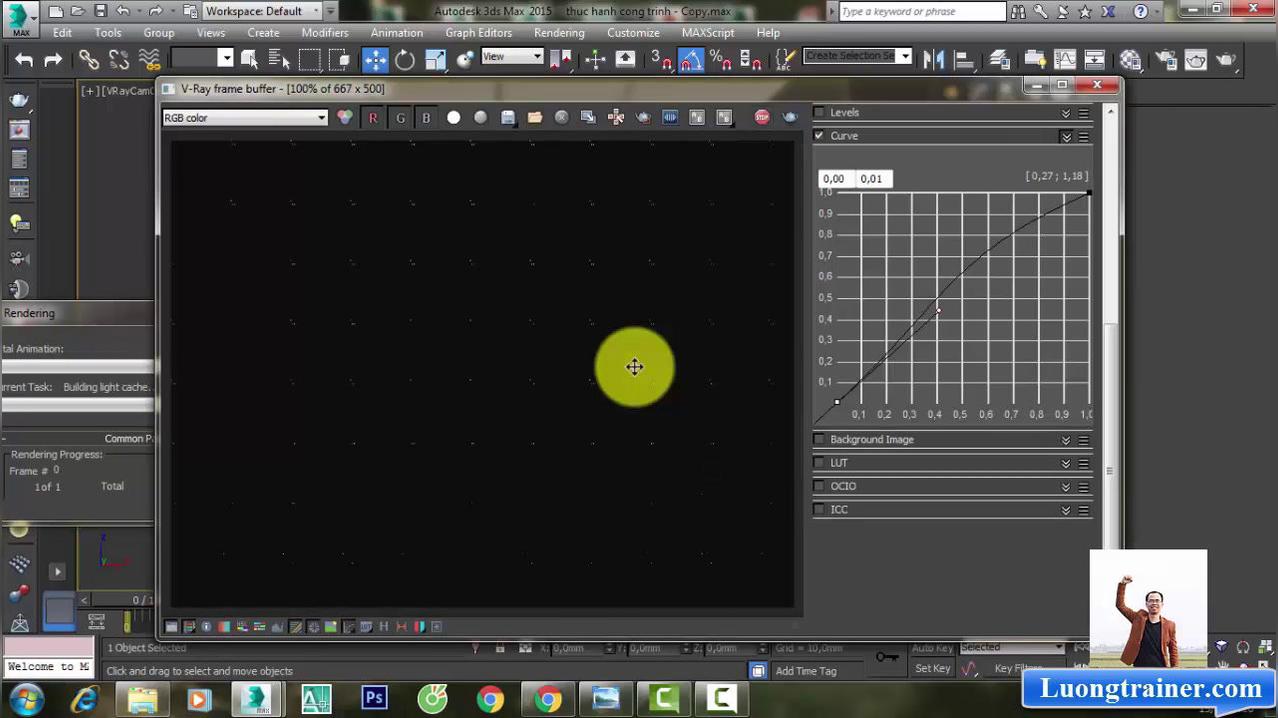Click the Render Setup icon
The image size is (1278, 718).
(x=1166, y=59)
